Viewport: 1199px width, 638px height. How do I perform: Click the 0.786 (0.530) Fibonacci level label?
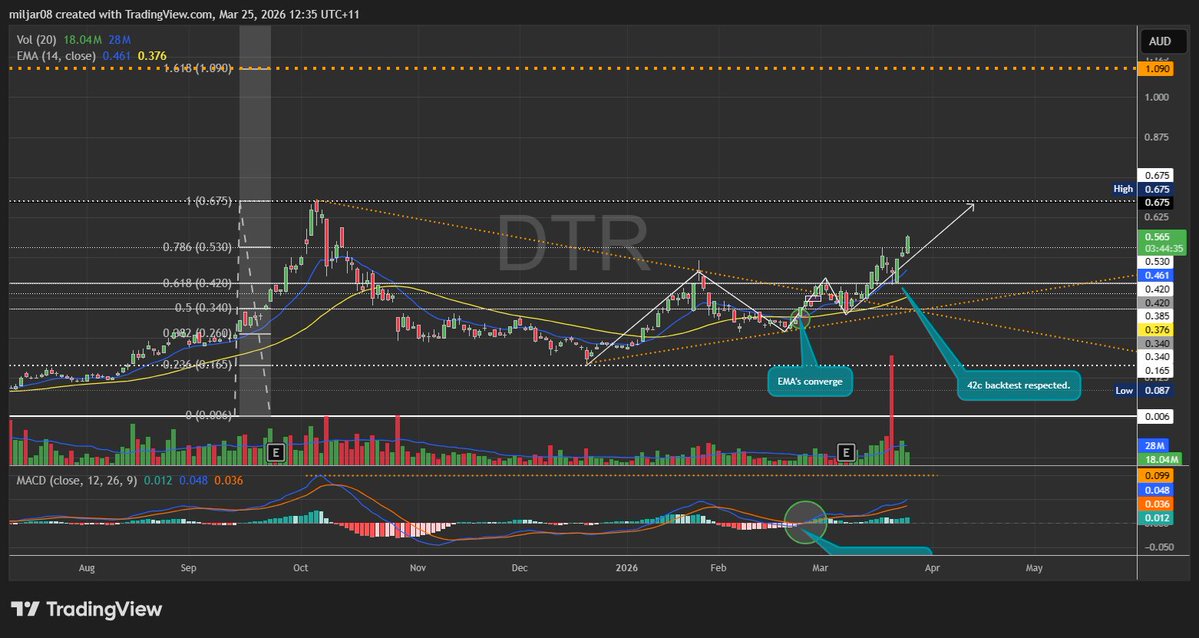[x=197, y=247]
